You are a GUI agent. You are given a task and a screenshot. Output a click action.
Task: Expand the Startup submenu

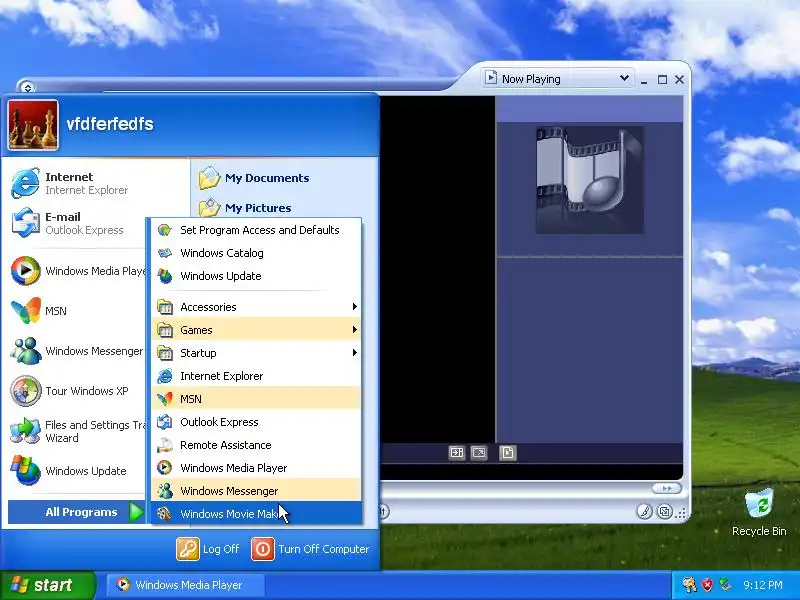click(x=256, y=353)
